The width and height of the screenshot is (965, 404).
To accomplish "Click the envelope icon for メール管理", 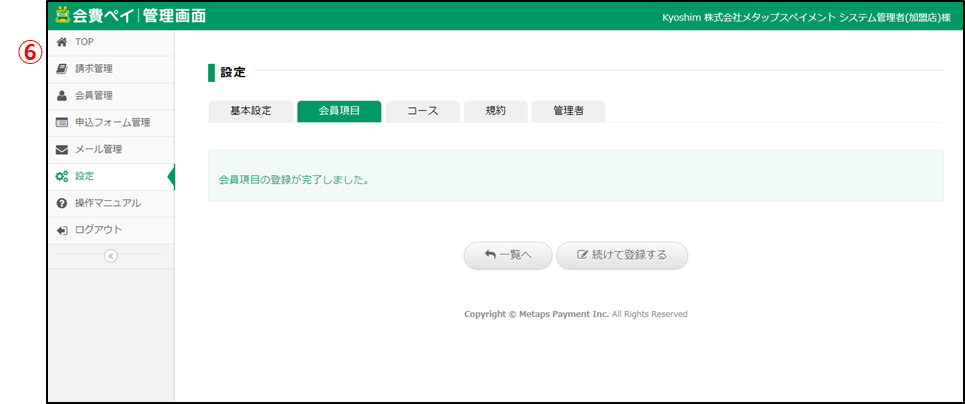I will [62, 150].
